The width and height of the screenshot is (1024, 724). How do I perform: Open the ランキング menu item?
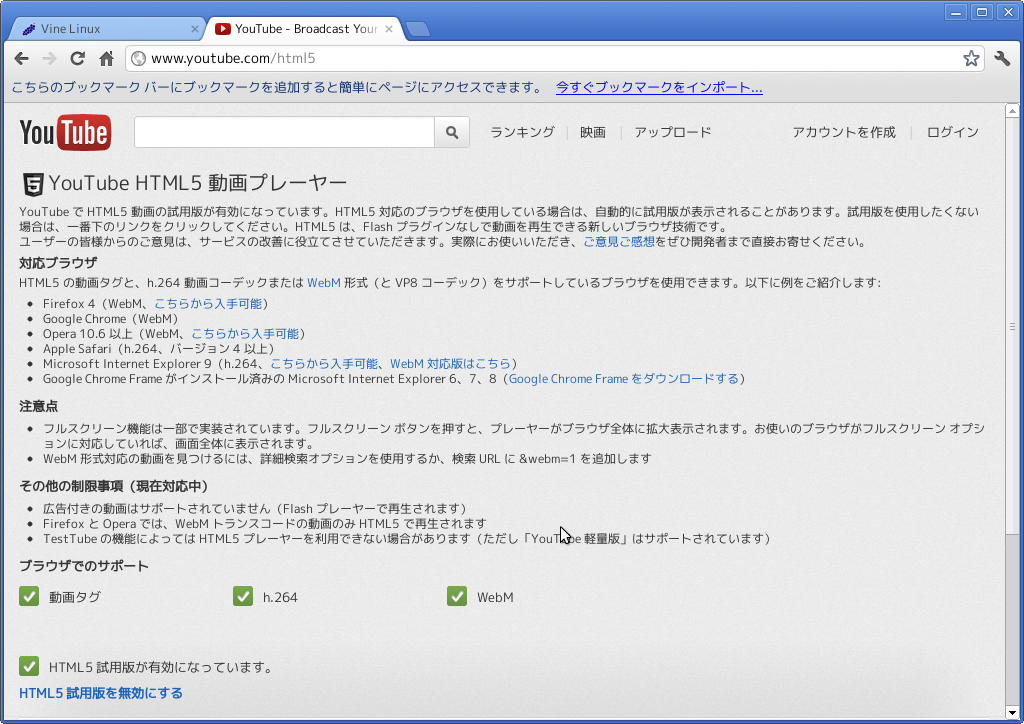point(522,133)
